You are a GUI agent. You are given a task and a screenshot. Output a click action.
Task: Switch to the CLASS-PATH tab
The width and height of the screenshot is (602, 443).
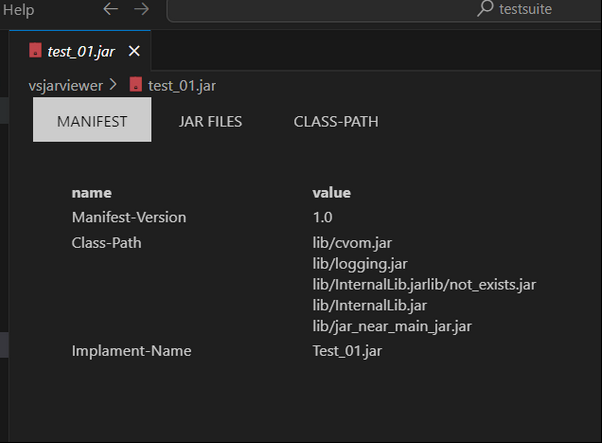coord(336,121)
